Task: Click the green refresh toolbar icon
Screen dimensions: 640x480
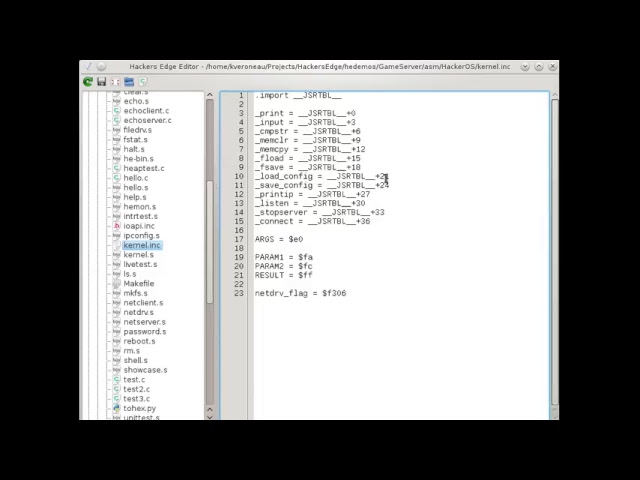Action: click(88, 82)
